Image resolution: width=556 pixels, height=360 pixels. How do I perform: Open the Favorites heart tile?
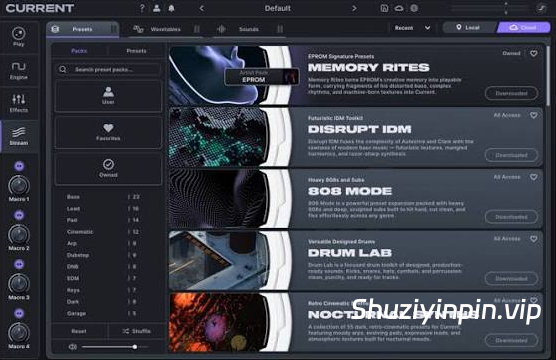click(108, 132)
